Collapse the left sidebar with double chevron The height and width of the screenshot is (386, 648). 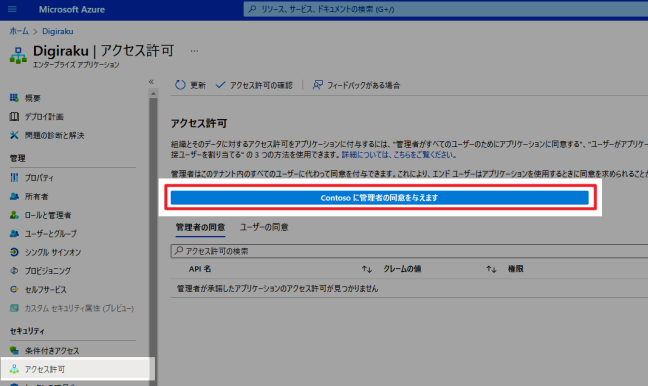click(x=151, y=82)
